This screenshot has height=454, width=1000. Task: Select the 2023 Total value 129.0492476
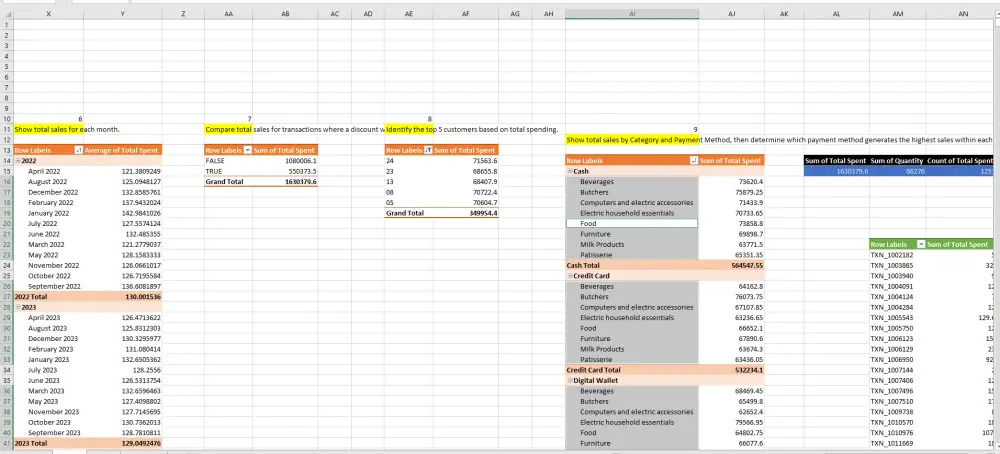(x=122, y=443)
